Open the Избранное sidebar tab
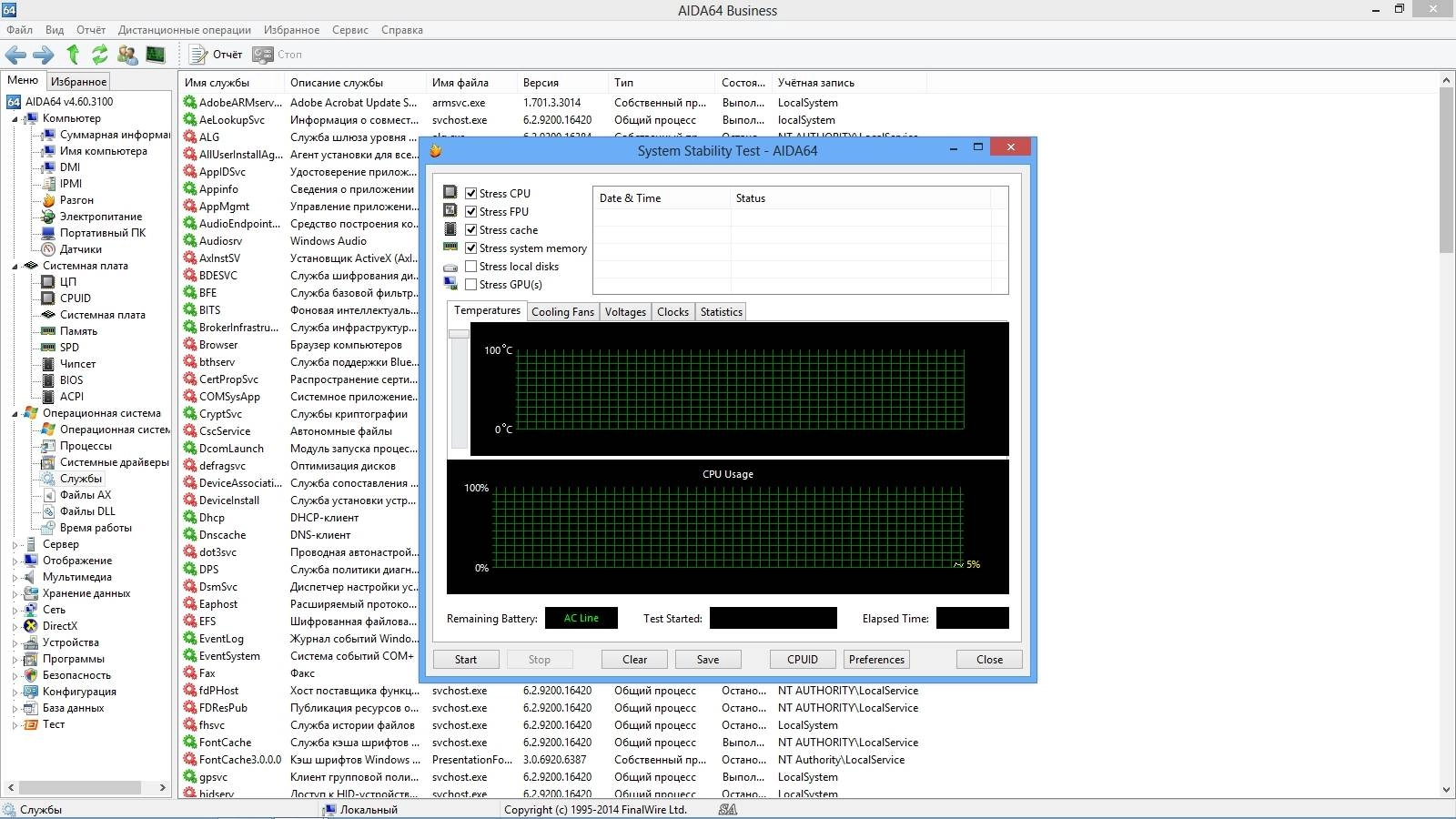This screenshot has width=1456, height=819. pos(78,82)
